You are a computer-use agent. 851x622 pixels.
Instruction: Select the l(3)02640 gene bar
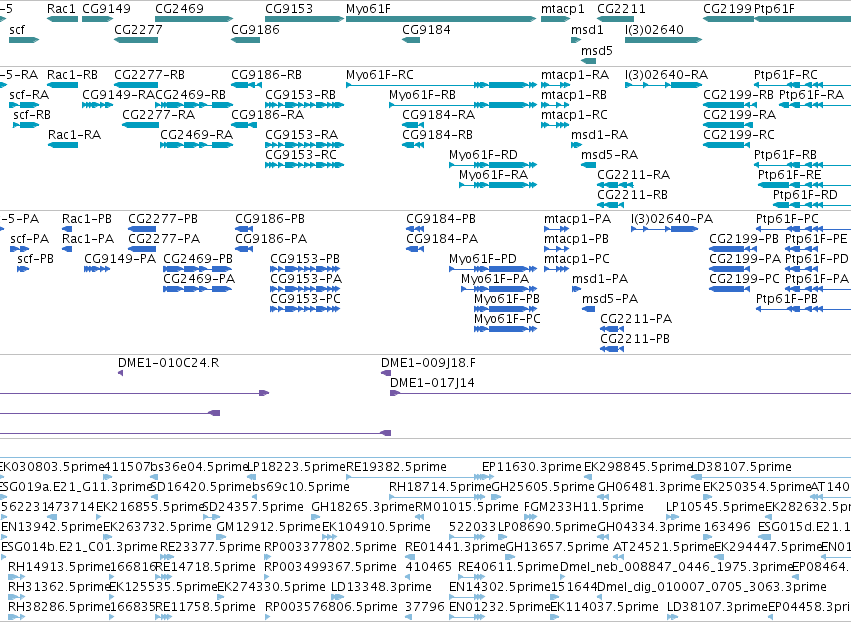pos(663,40)
